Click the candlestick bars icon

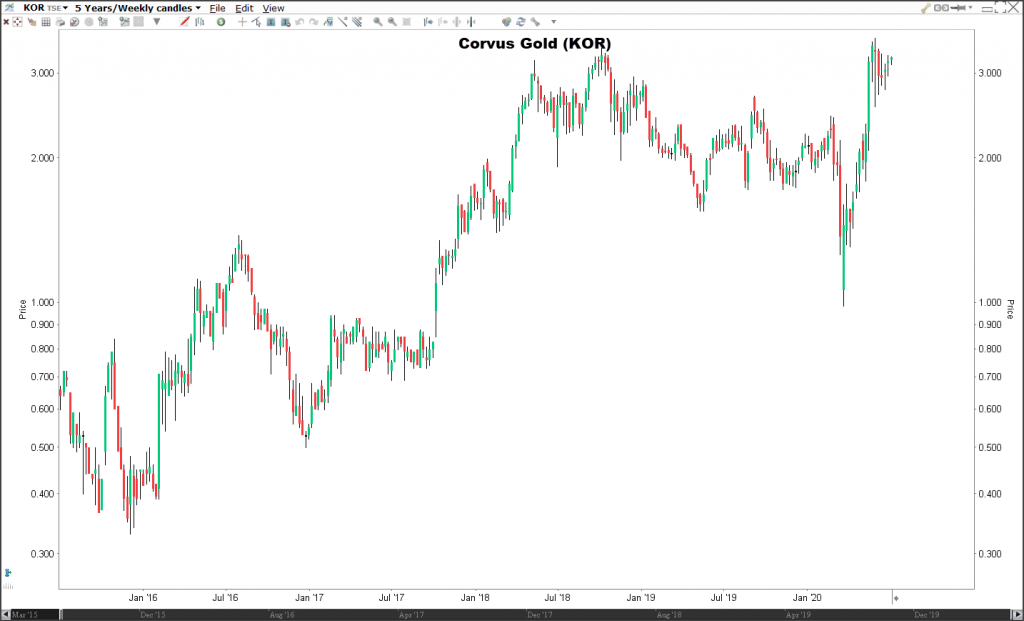pyautogui.click(x=199, y=22)
